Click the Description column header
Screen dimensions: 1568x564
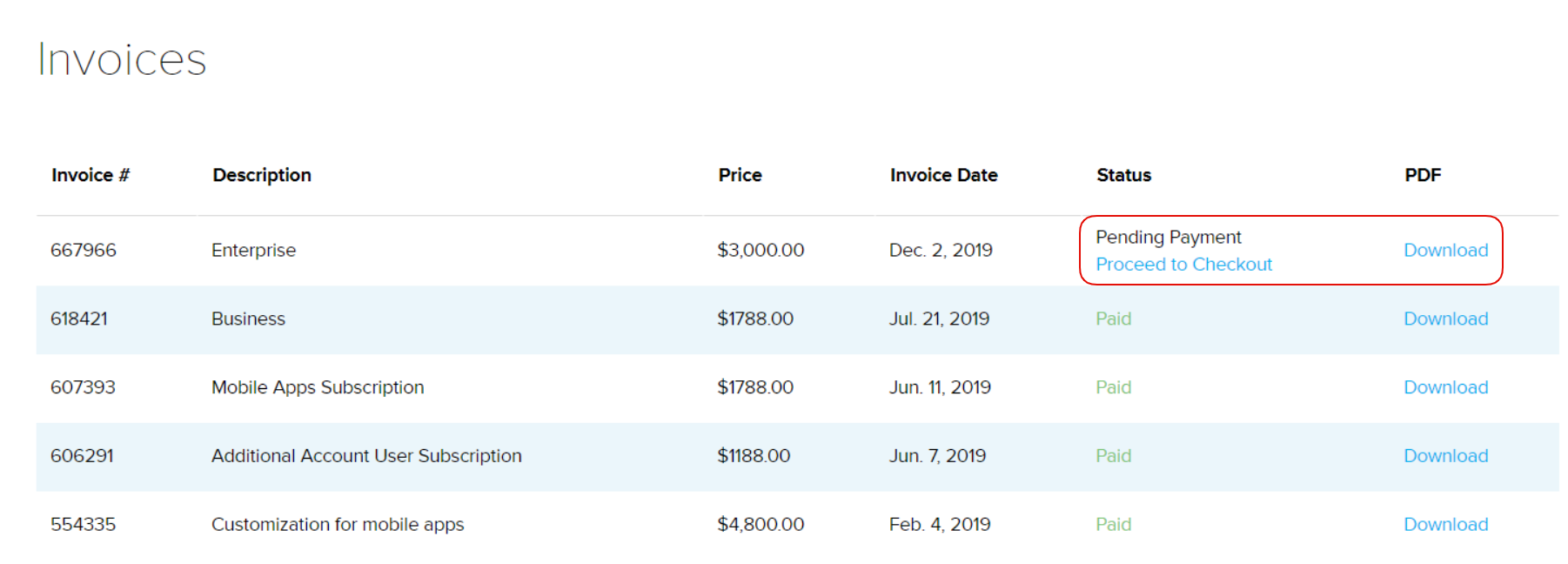(x=262, y=176)
